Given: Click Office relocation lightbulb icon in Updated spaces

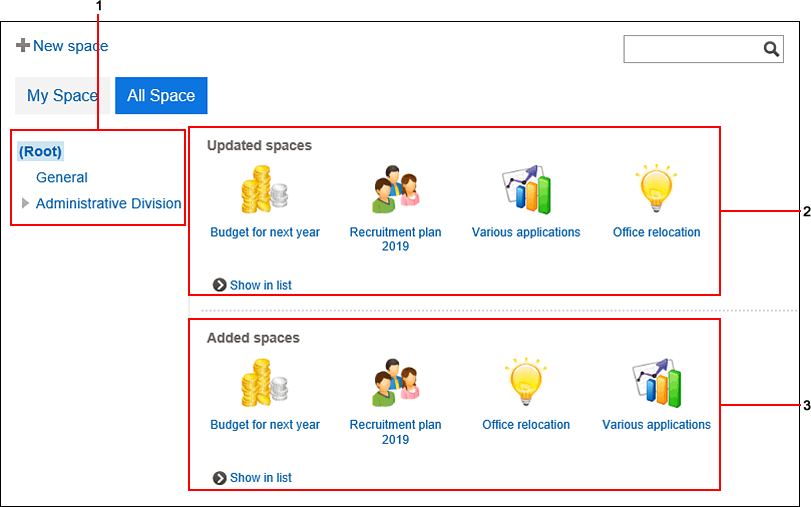Looking at the screenshot, I should pos(656,188).
